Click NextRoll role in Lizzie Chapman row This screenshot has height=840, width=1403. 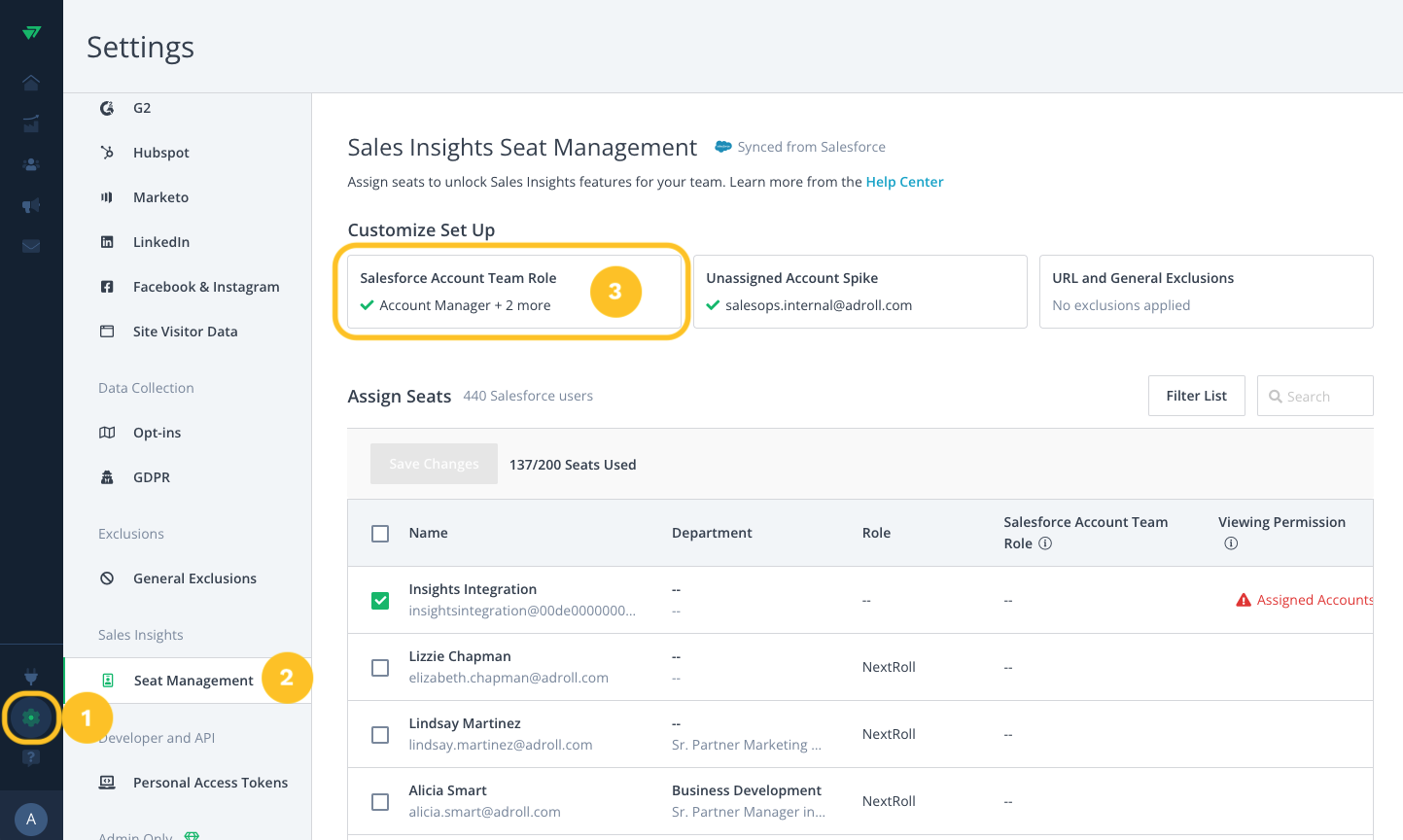tap(889, 667)
